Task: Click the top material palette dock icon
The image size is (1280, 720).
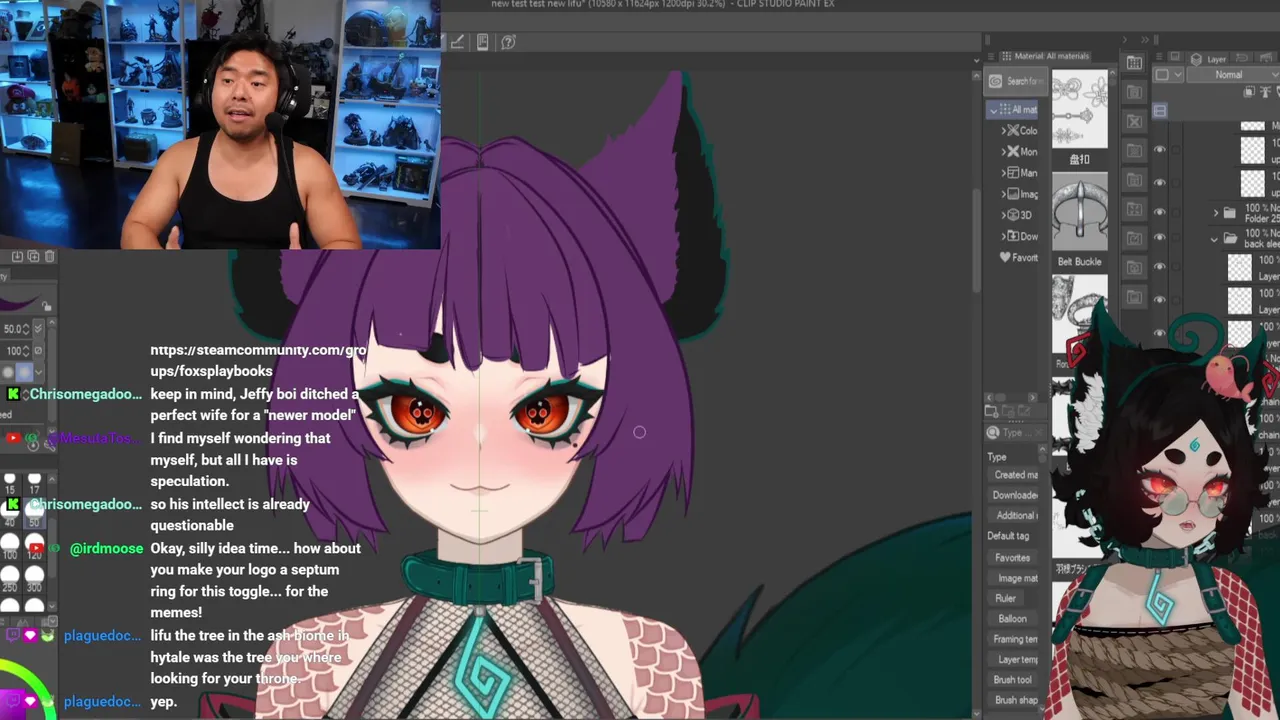Action: pos(1134,63)
